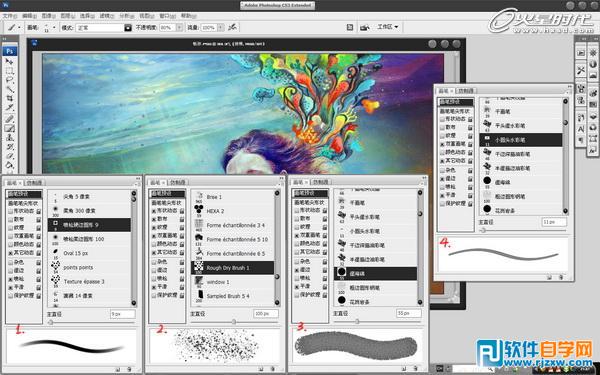Click the HEXA 2 brush preset
Screen dimensions: 600x375
click(x=232, y=211)
